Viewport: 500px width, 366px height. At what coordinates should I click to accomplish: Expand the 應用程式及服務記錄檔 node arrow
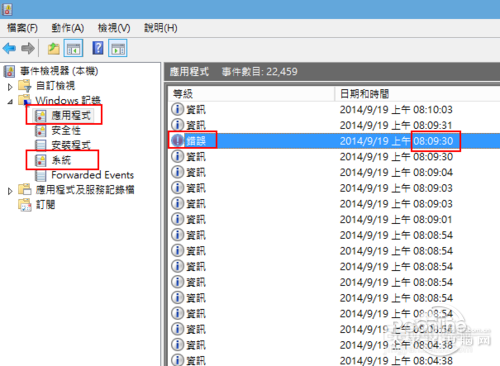(x=10, y=191)
